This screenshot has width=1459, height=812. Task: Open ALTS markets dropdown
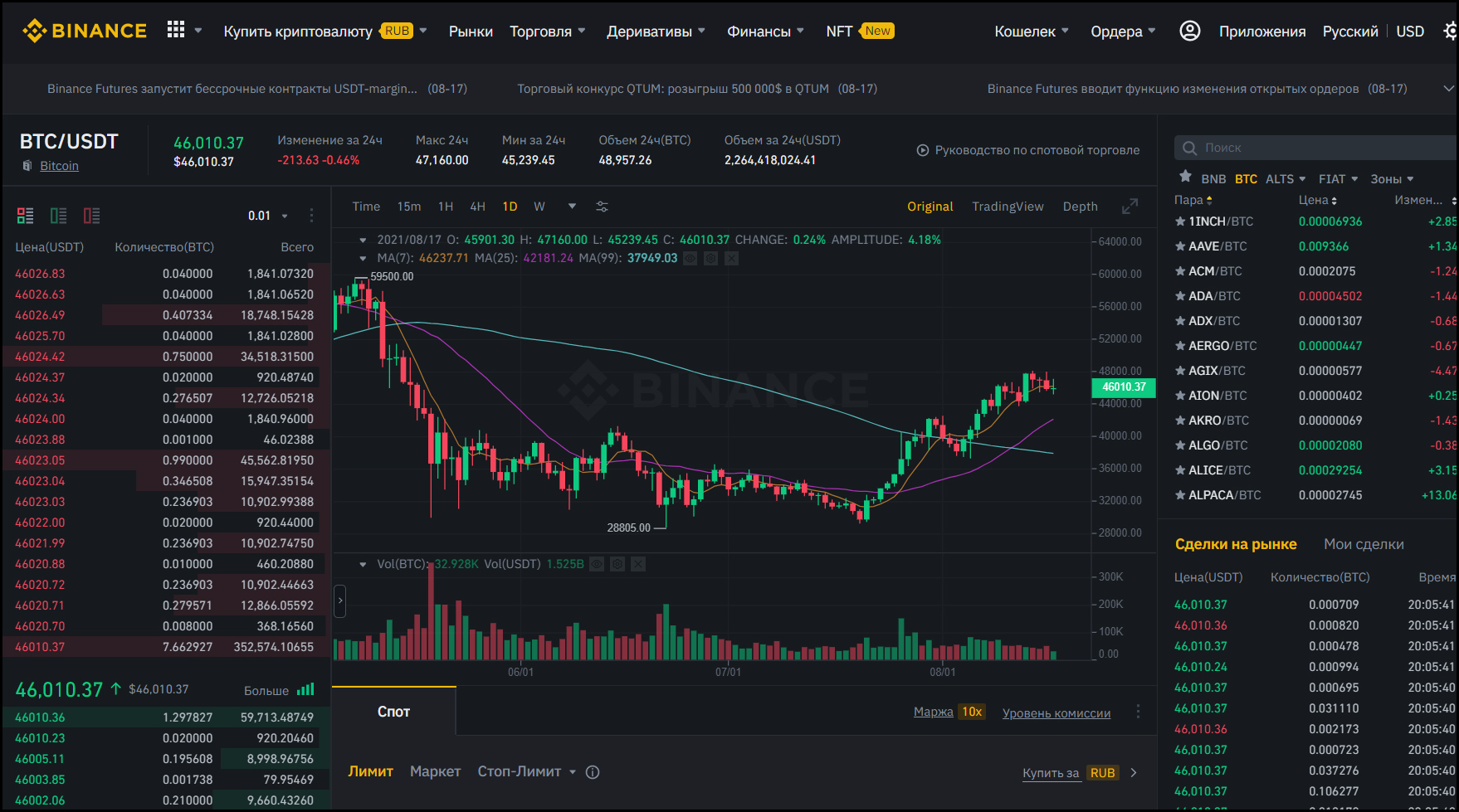(x=1285, y=179)
